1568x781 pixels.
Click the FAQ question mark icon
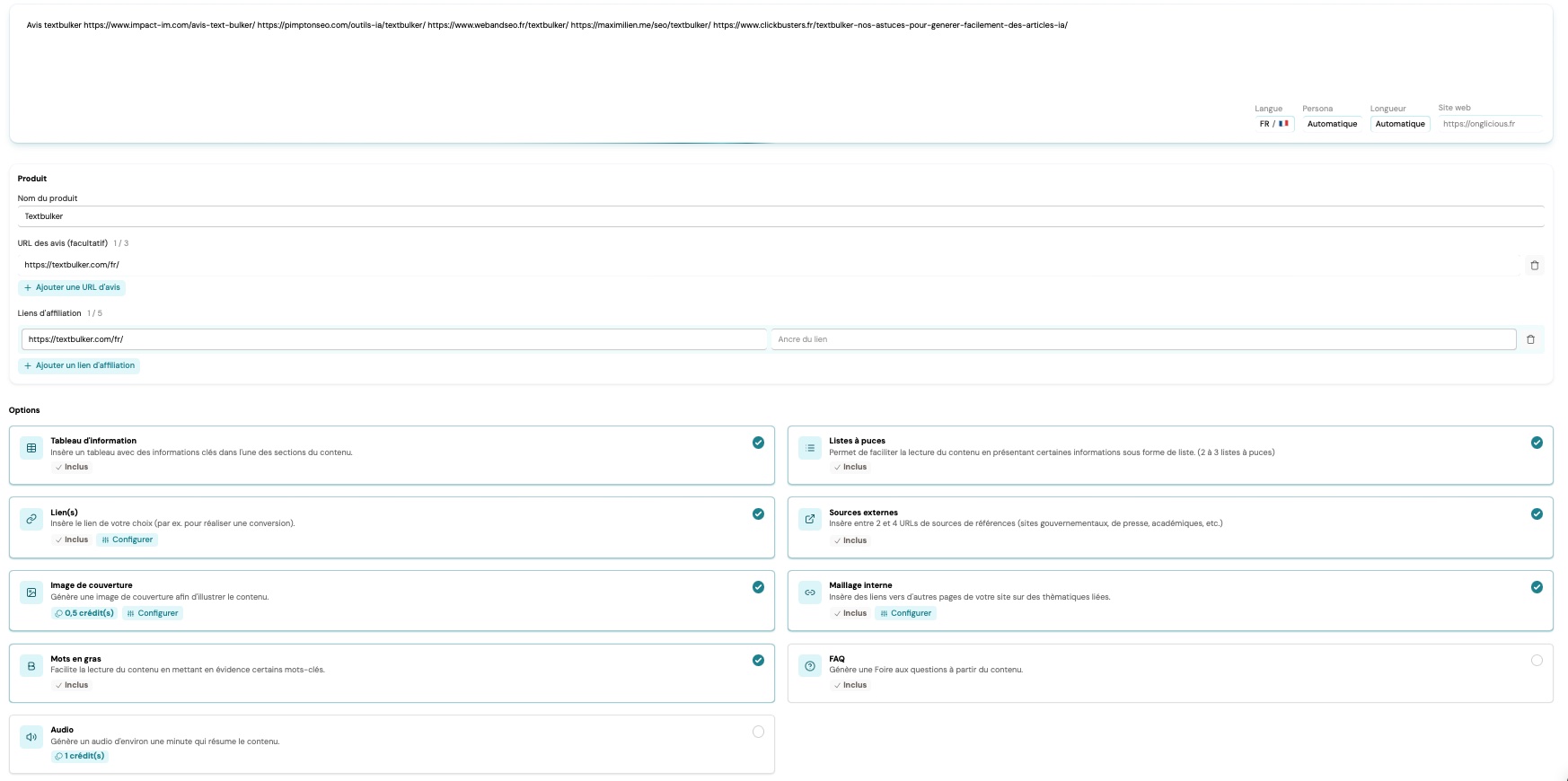pos(810,666)
